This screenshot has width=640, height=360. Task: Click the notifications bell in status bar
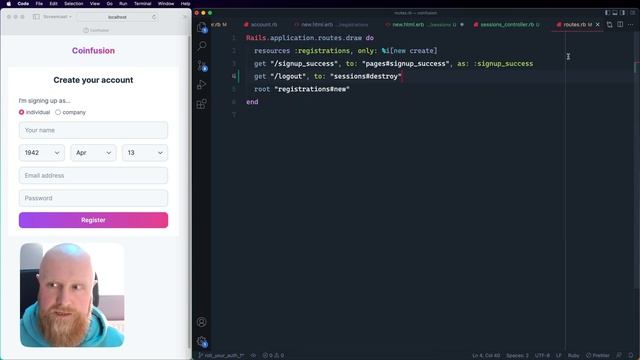631,356
